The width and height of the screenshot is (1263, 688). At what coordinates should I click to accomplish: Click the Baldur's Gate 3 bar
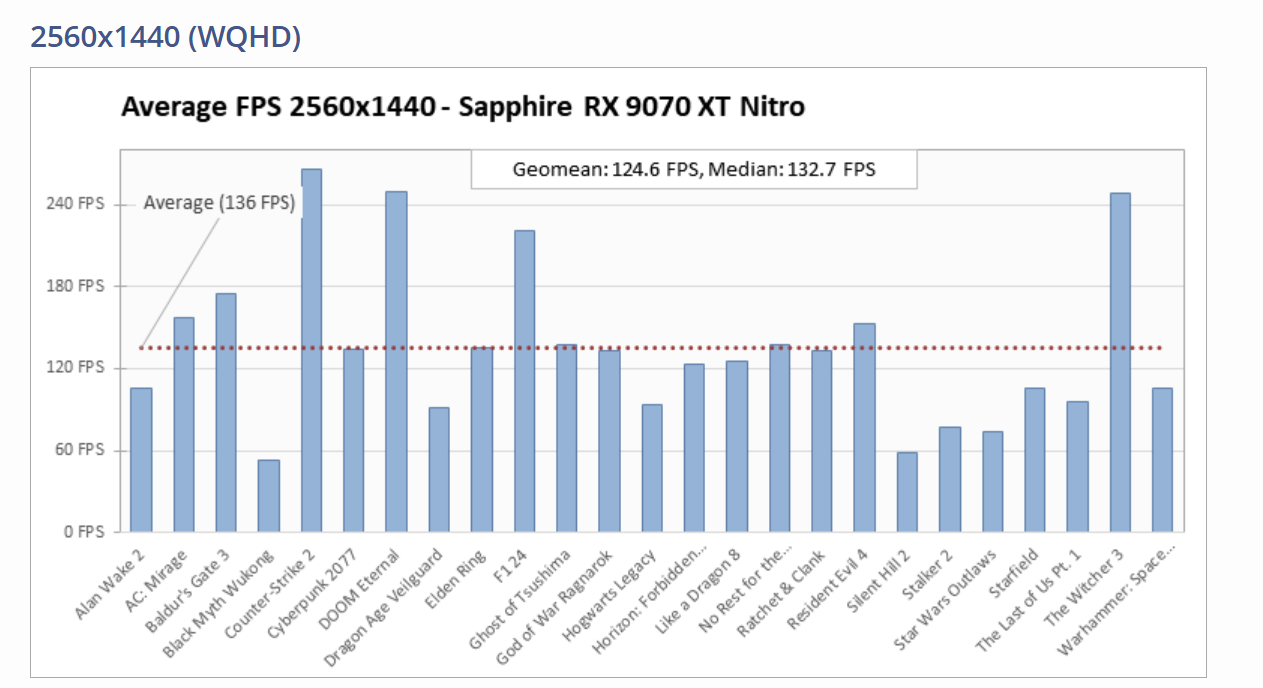[x=226, y=413]
